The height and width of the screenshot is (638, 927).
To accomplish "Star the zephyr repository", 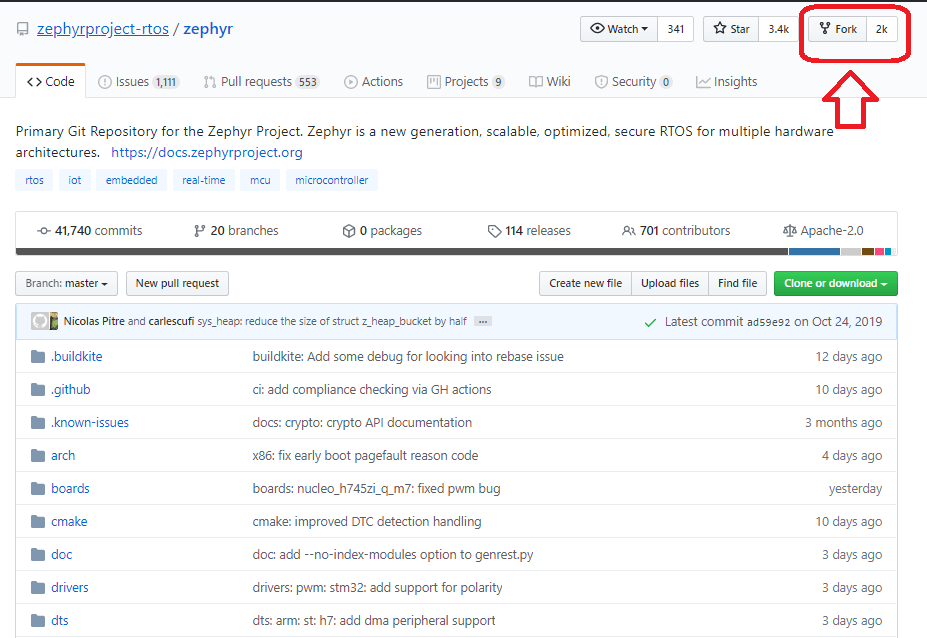I will coord(731,29).
